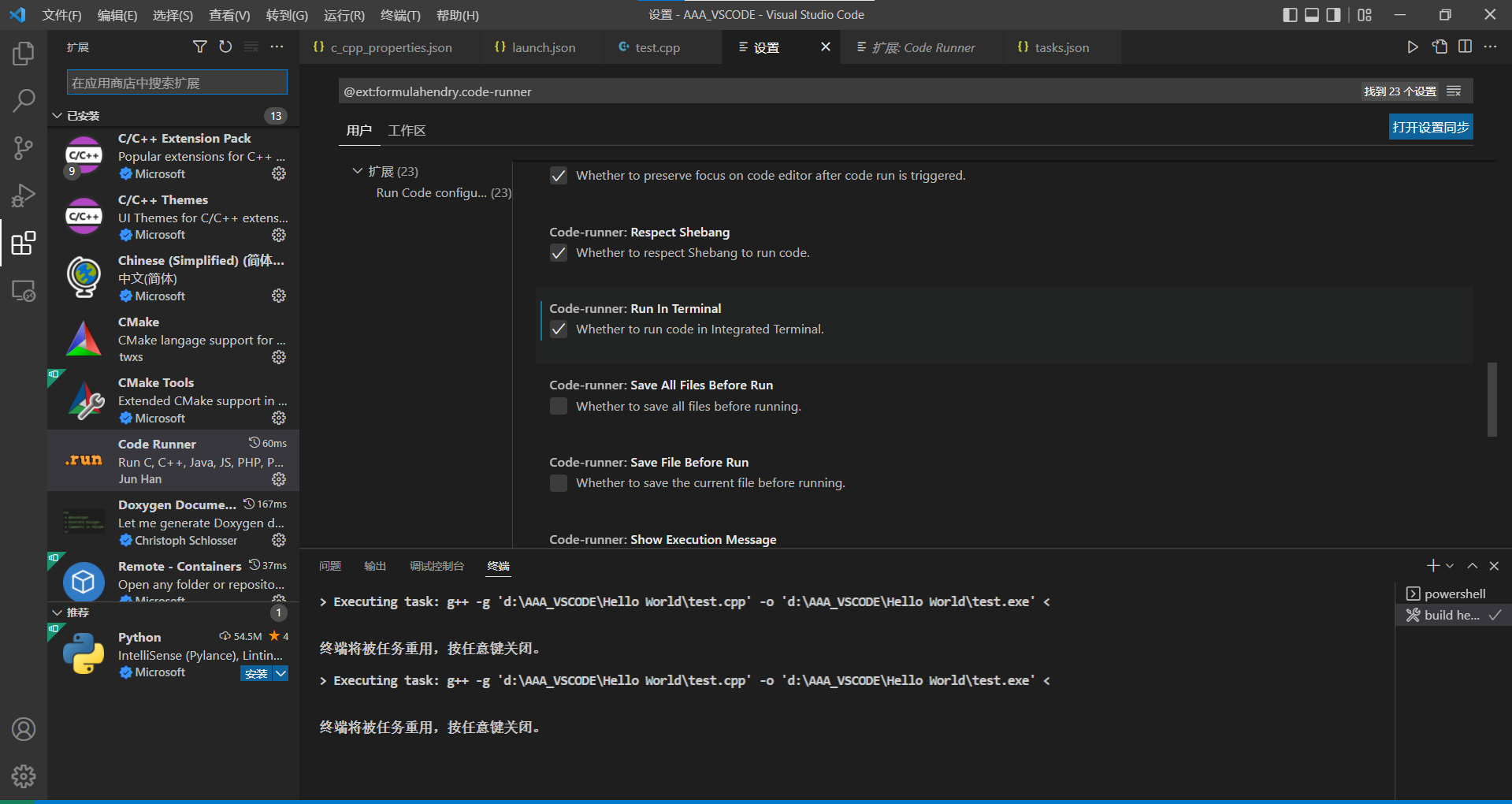This screenshot has height=804, width=1512.
Task: Click the Search icon in the activity bar
Action: [x=24, y=101]
